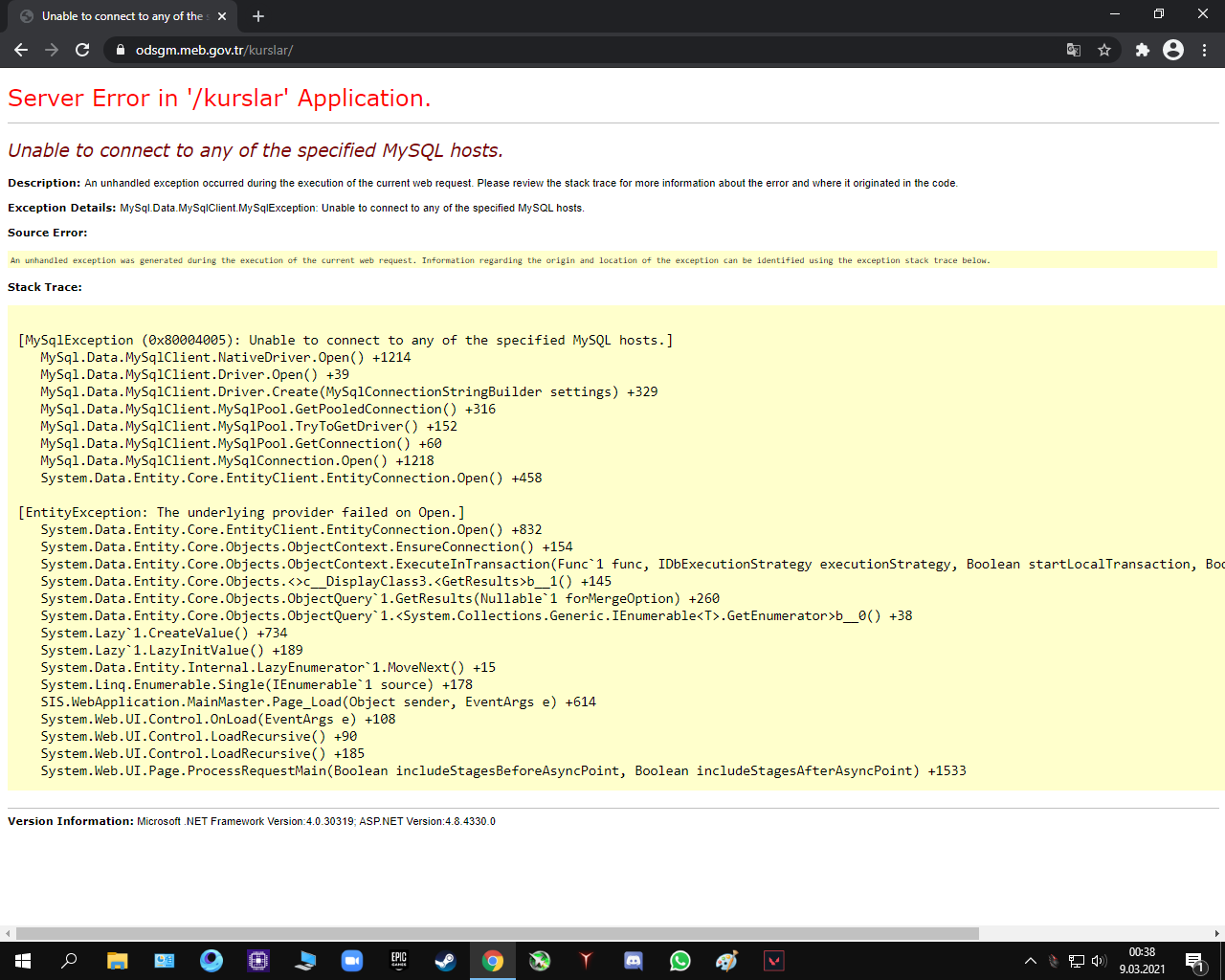The height and width of the screenshot is (980, 1225).
Task: Open the paint palette app in taskbar
Action: coord(727,961)
